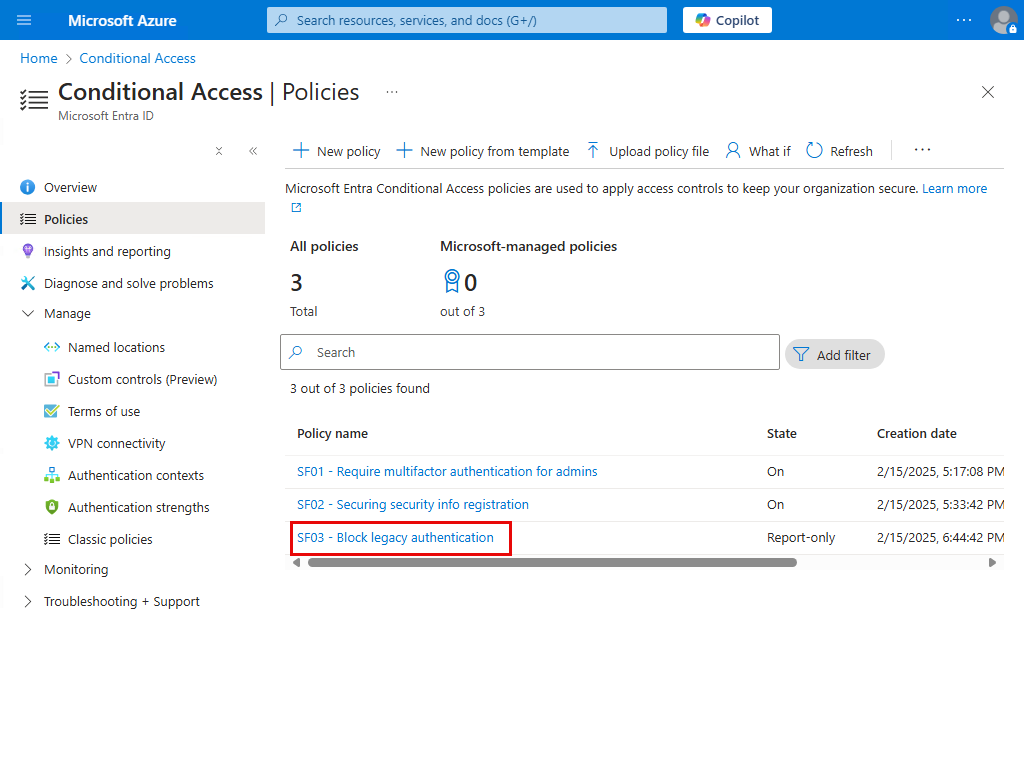Sort by Creation date column header

click(x=916, y=434)
